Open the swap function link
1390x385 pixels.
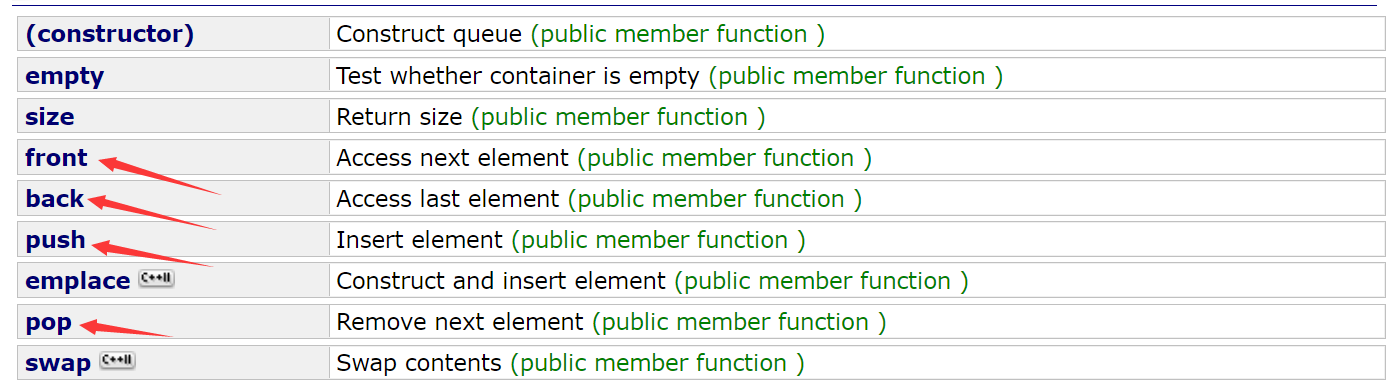pyautogui.click(x=58, y=363)
